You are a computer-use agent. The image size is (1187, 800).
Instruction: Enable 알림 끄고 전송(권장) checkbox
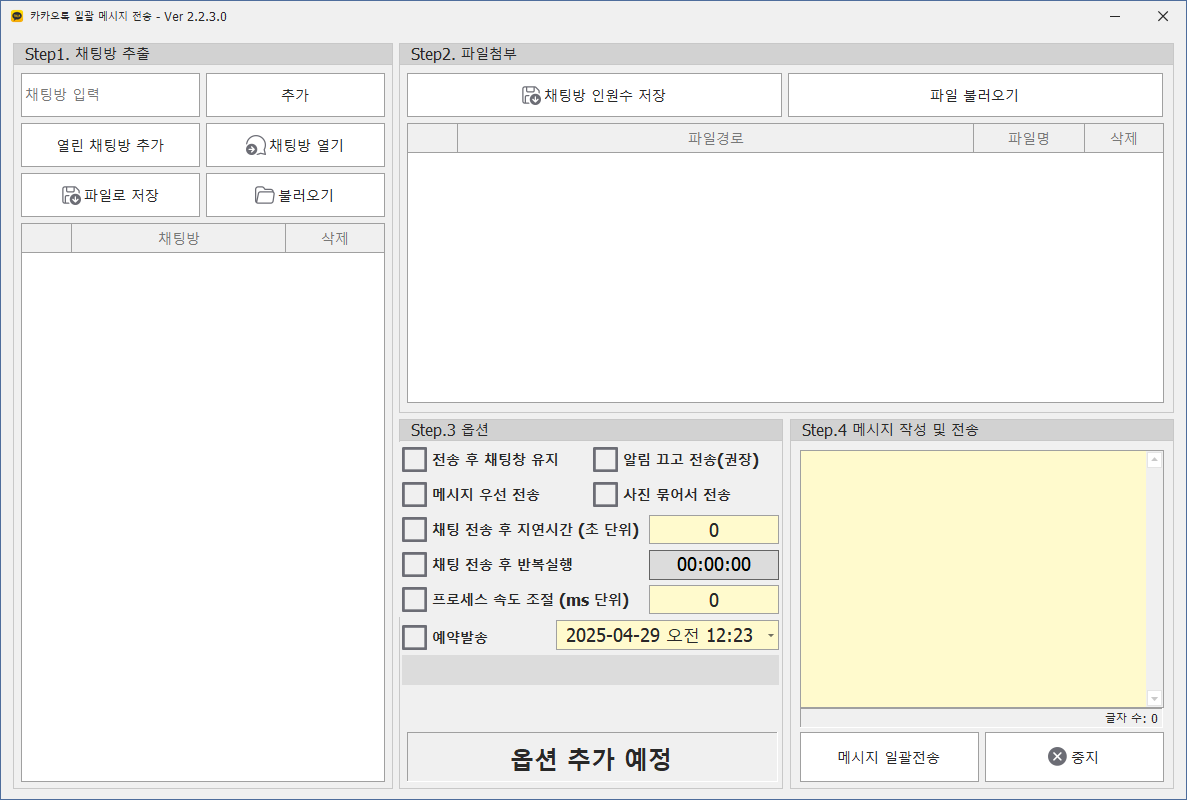coord(605,459)
